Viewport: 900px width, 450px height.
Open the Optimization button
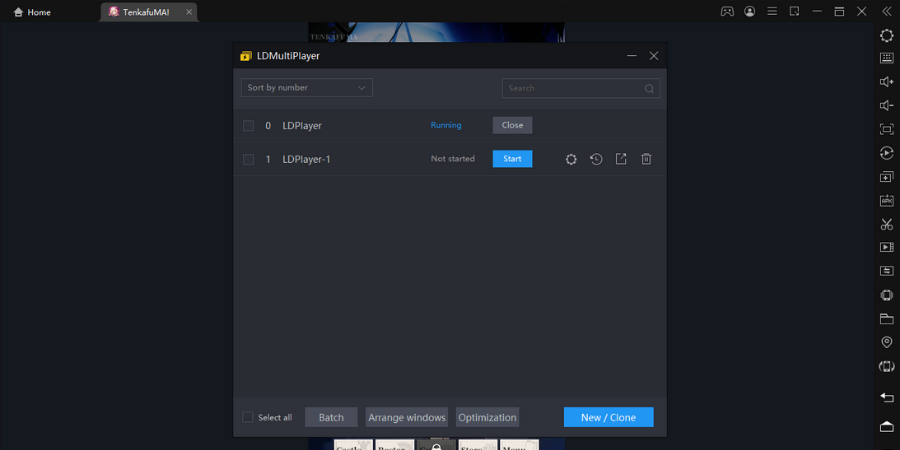pyautogui.click(x=487, y=417)
